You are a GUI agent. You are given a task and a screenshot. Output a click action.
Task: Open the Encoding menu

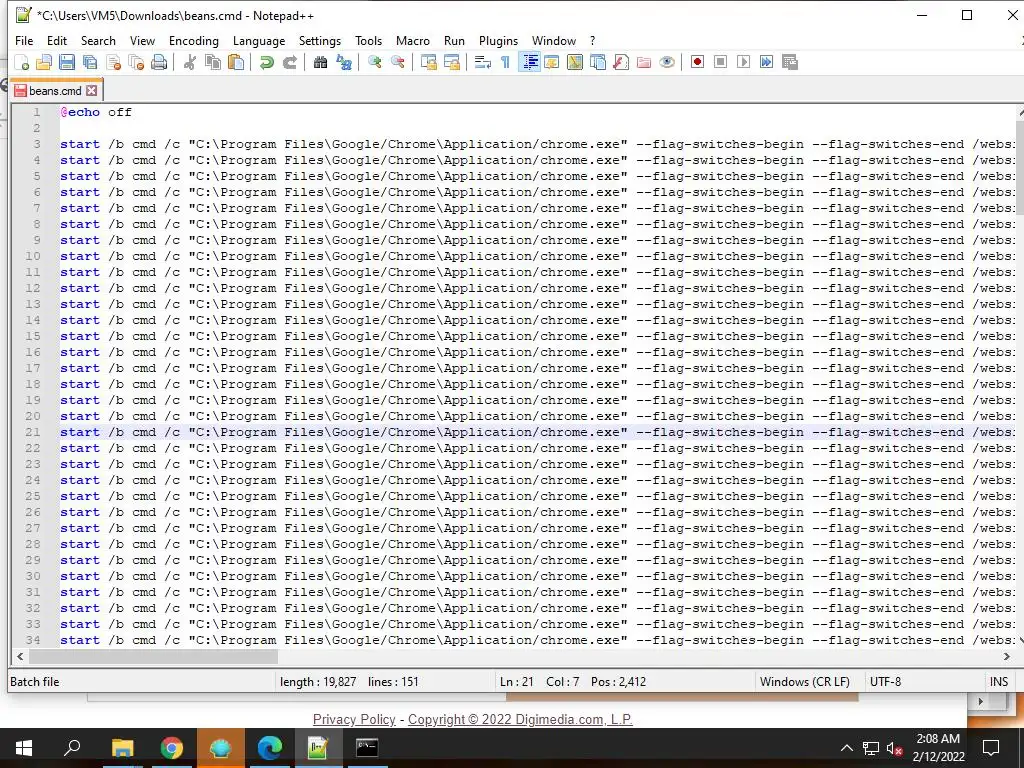point(194,40)
